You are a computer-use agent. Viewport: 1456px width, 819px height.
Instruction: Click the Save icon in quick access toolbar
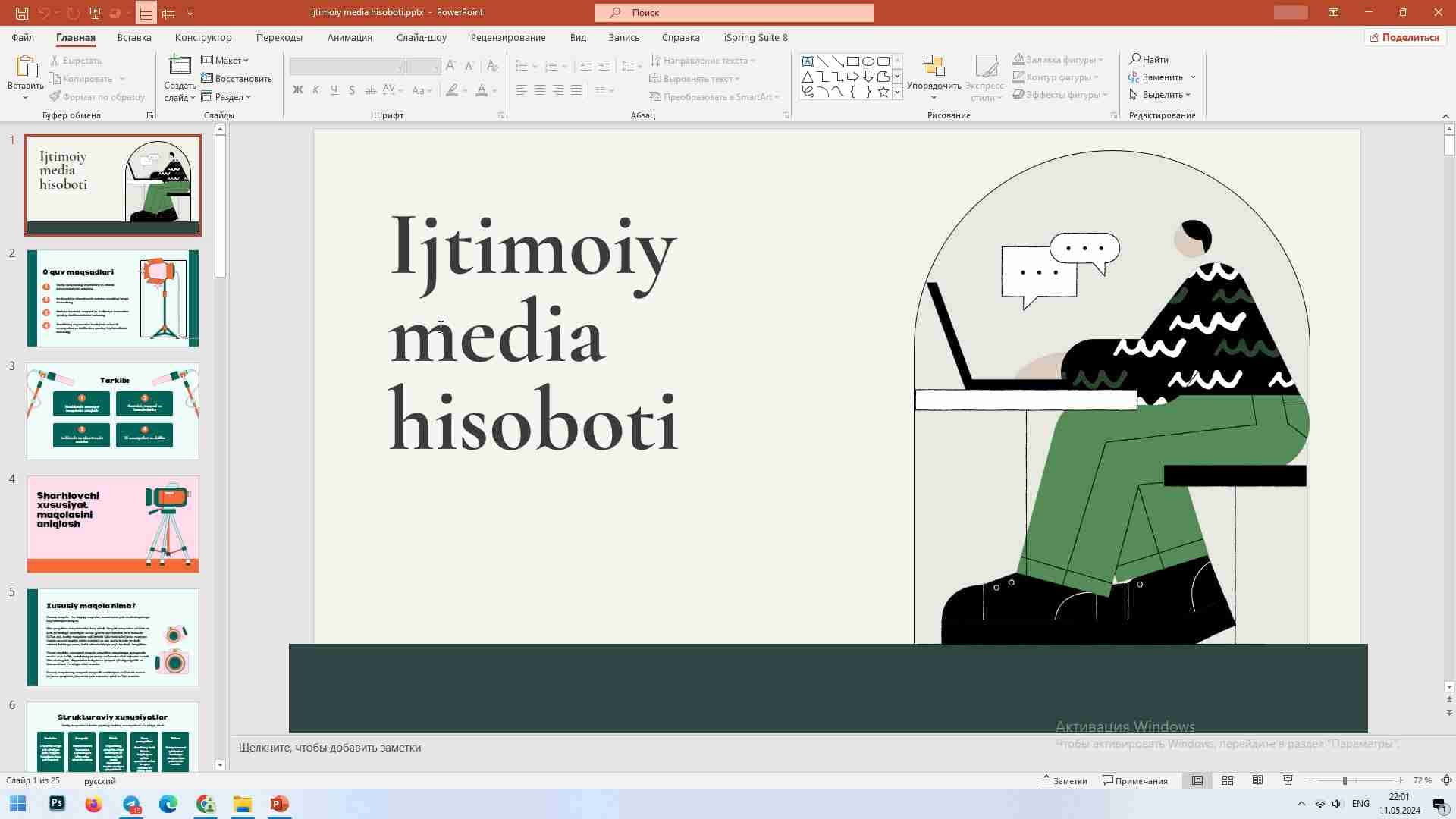coord(22,13)
